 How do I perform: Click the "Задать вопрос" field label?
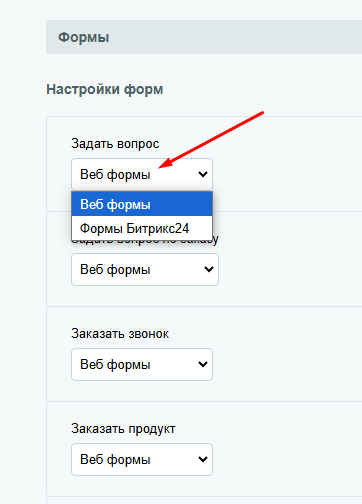[115, 144]
